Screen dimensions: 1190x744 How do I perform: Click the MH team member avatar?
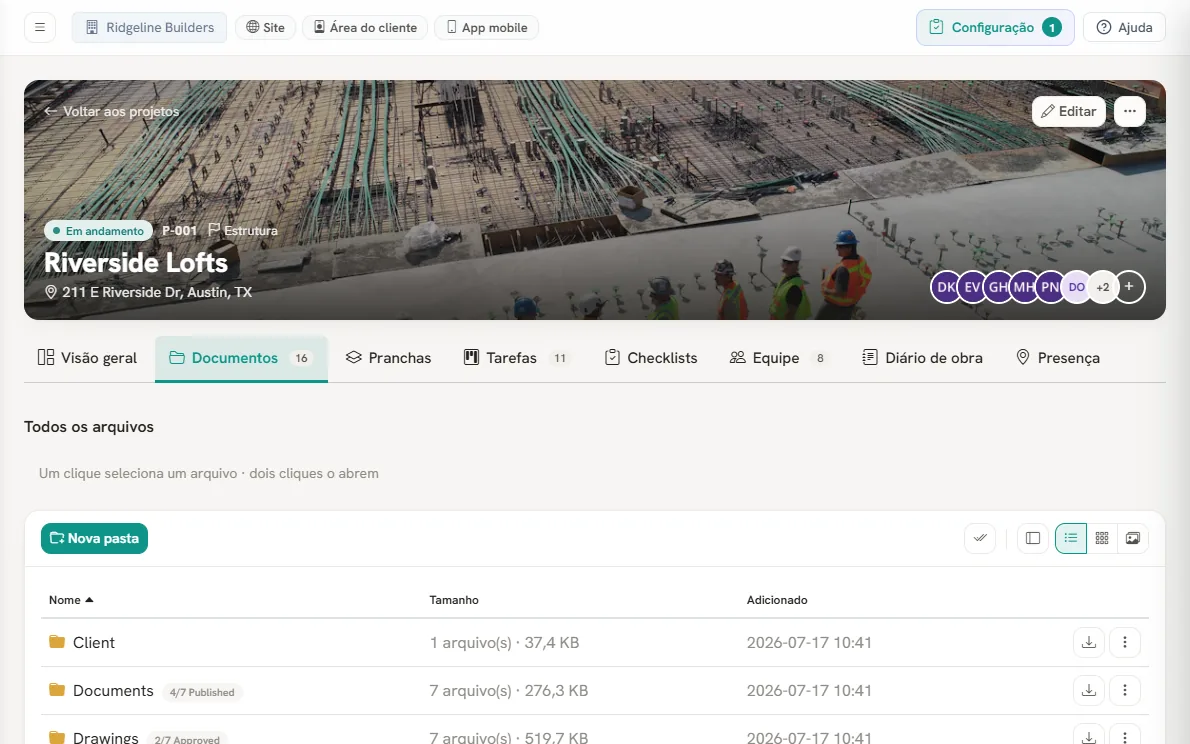pyautogui.click(x=1024, y=287)
